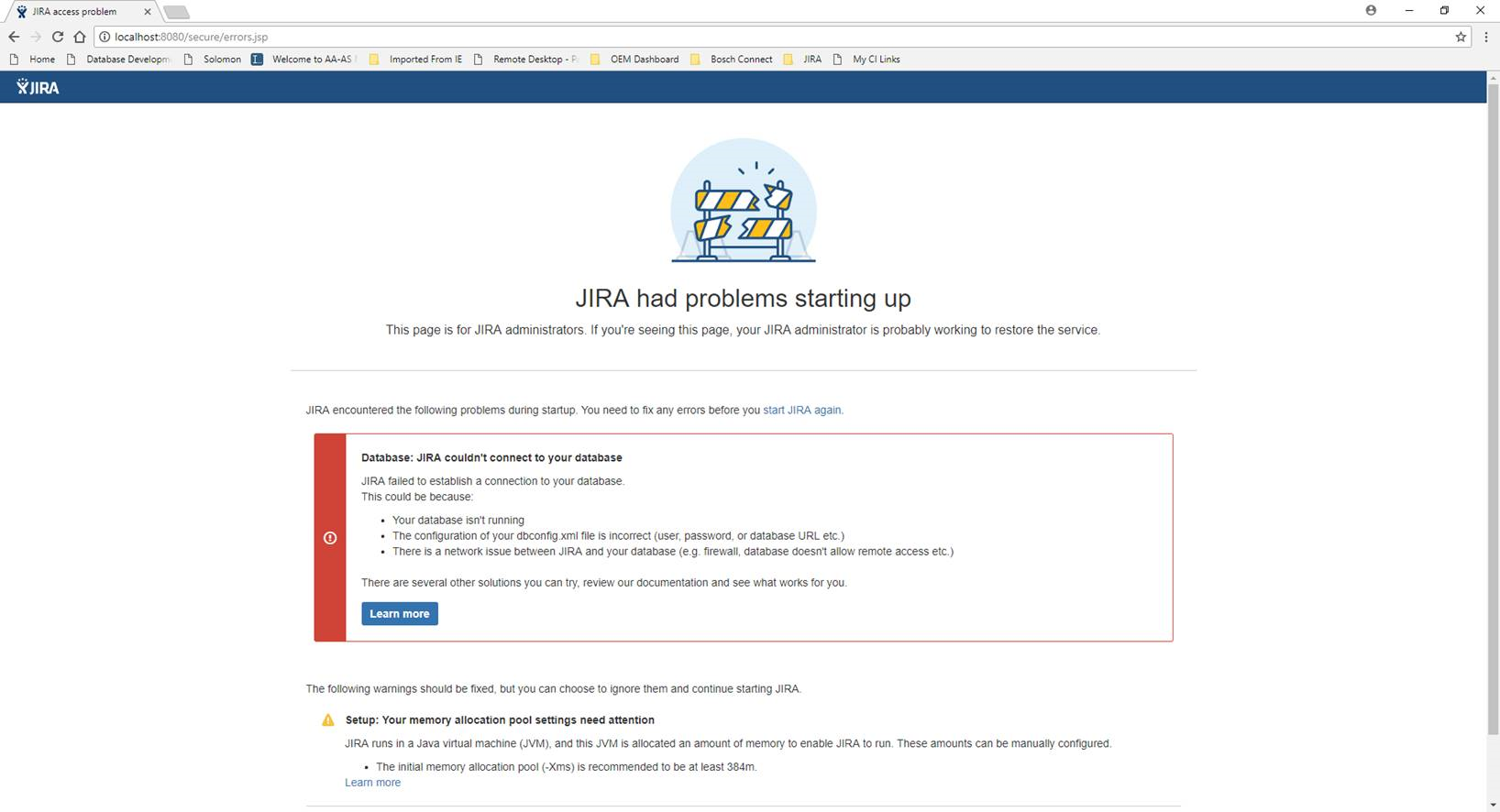
Task: Select the JIRA access problem tab
Action: click(x=83, y=12)
